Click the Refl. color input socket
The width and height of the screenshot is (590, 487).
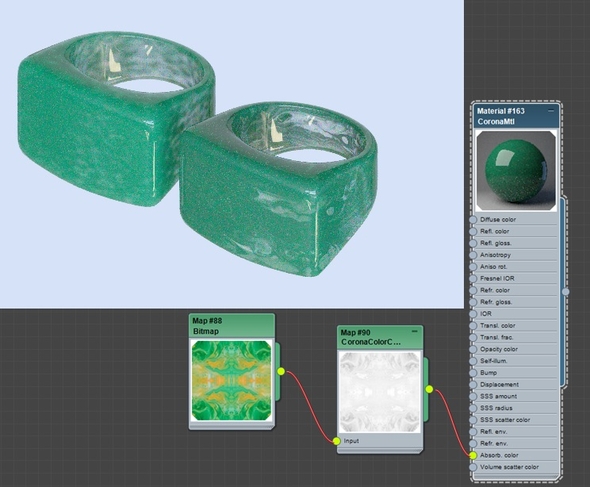tap(473, 231)
